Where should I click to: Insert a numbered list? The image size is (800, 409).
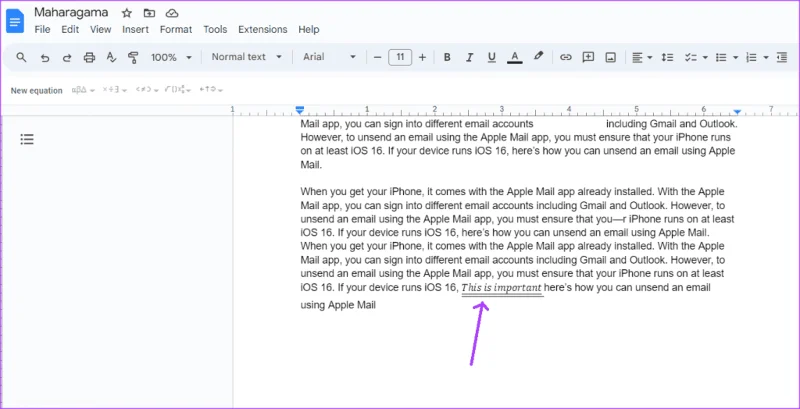[x=751, y=58]
